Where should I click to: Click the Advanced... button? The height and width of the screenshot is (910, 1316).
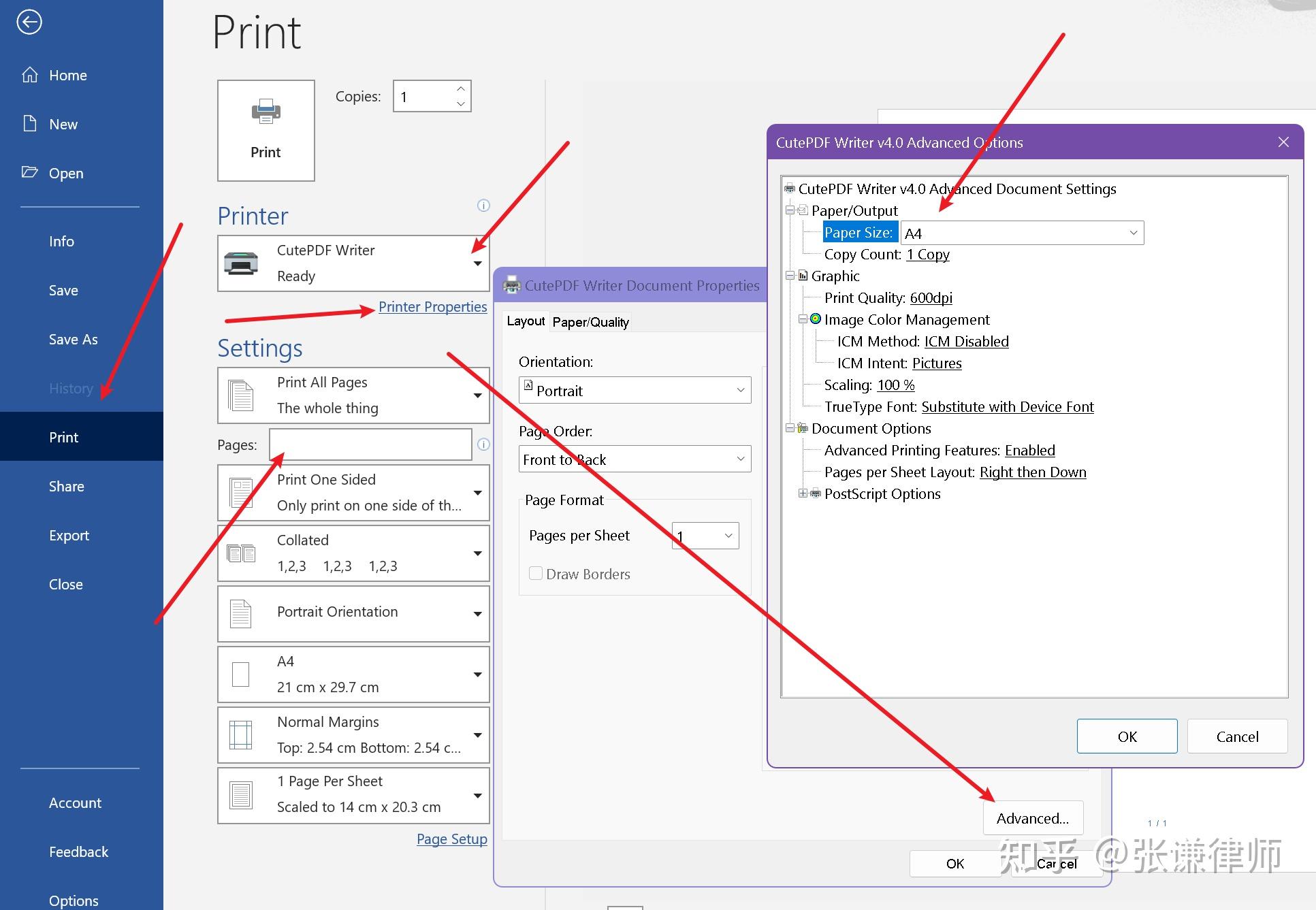pos(1033,818)
